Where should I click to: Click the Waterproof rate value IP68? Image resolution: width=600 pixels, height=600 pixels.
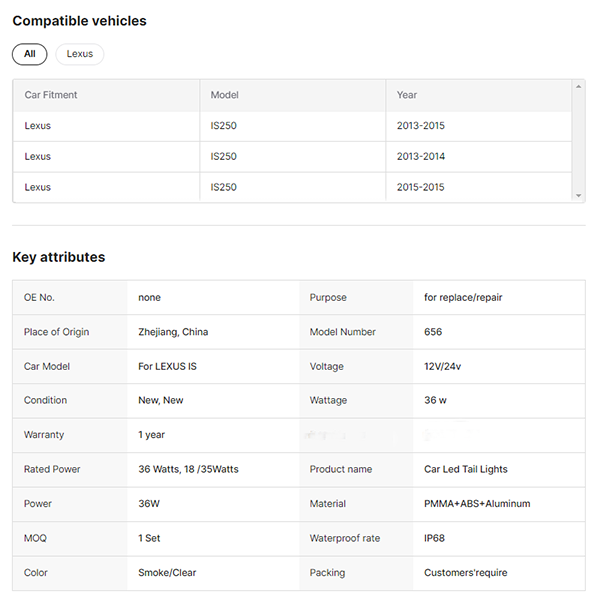click(435, 538)
